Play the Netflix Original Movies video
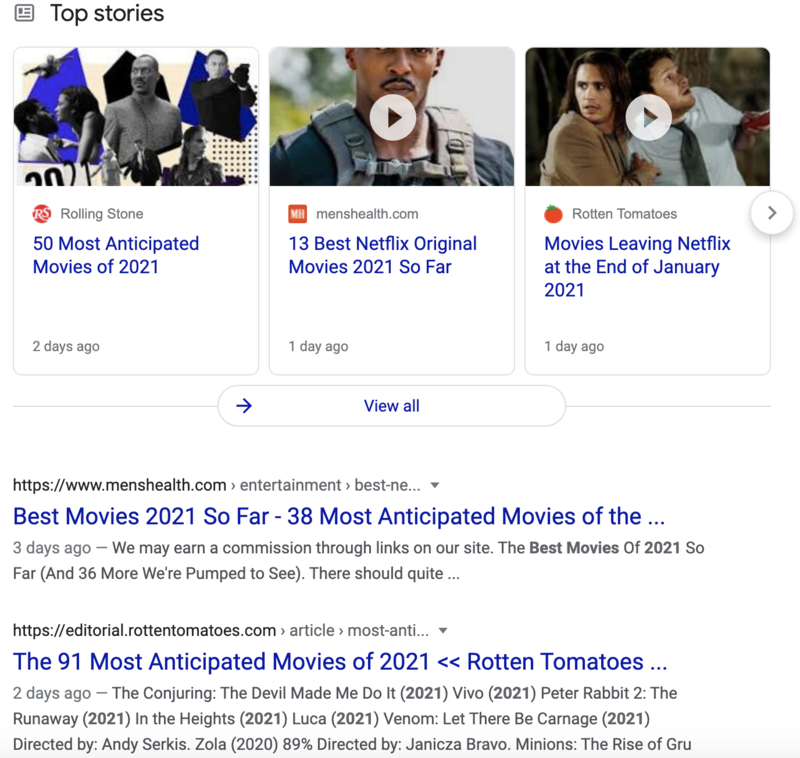This screenshot has height=758, width=800. click(391, 116)
